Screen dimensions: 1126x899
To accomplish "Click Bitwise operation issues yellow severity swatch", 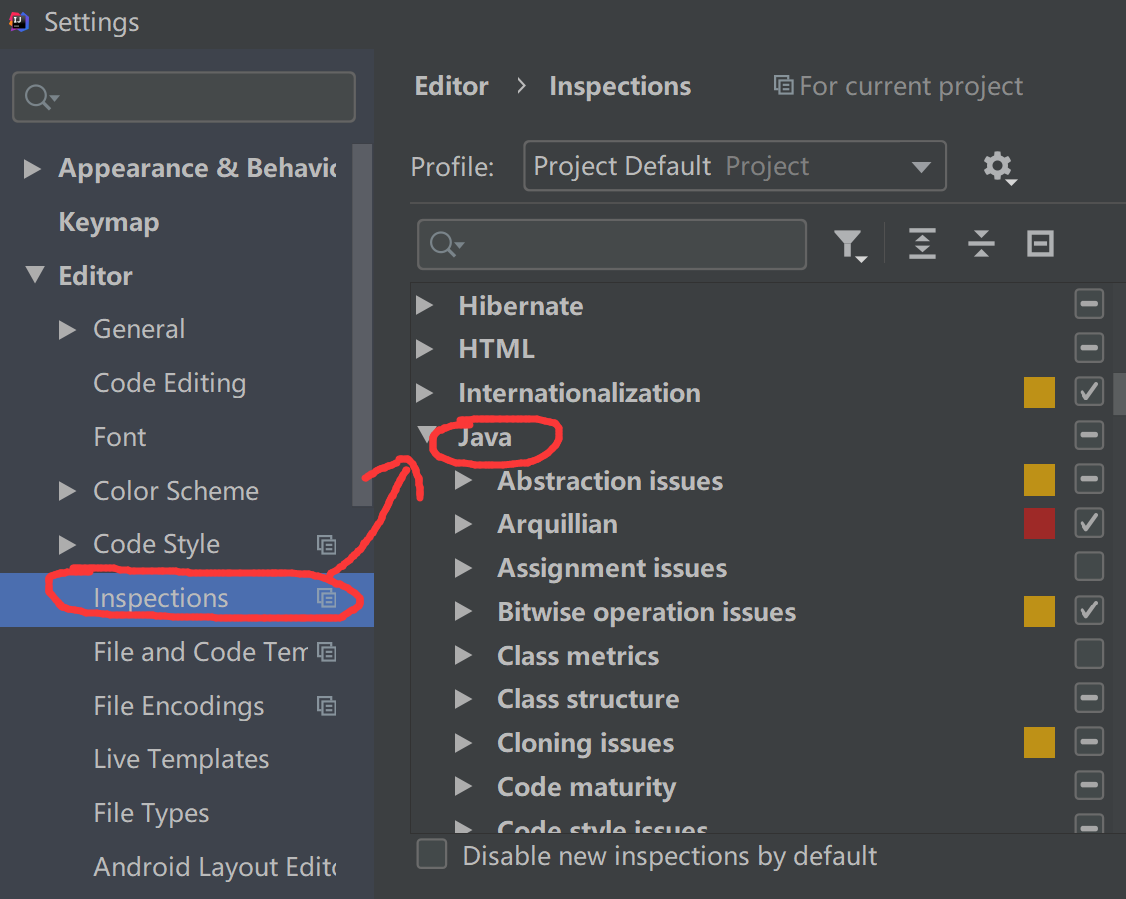I will click(1039, 610).
